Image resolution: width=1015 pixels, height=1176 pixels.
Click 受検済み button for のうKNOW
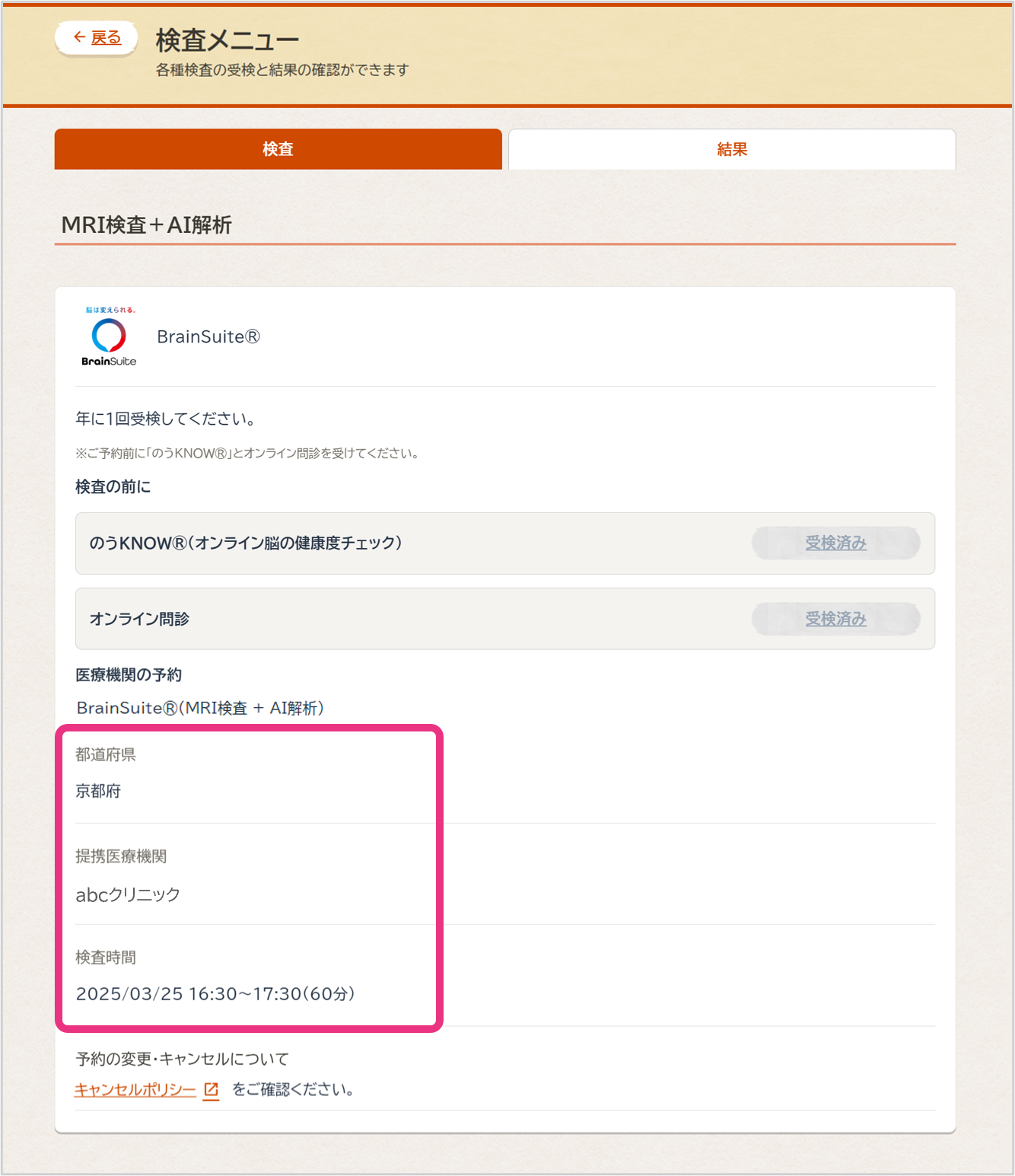[835, 543]
